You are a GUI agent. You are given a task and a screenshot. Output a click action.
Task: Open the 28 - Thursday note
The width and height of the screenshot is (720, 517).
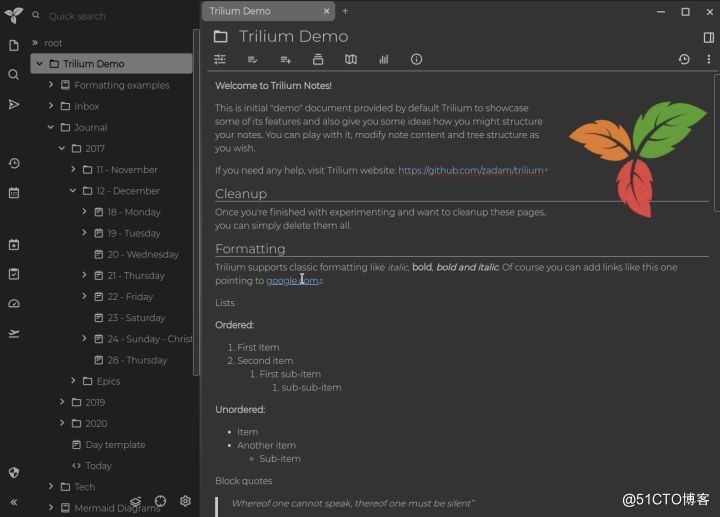click(x=137, y=360)
